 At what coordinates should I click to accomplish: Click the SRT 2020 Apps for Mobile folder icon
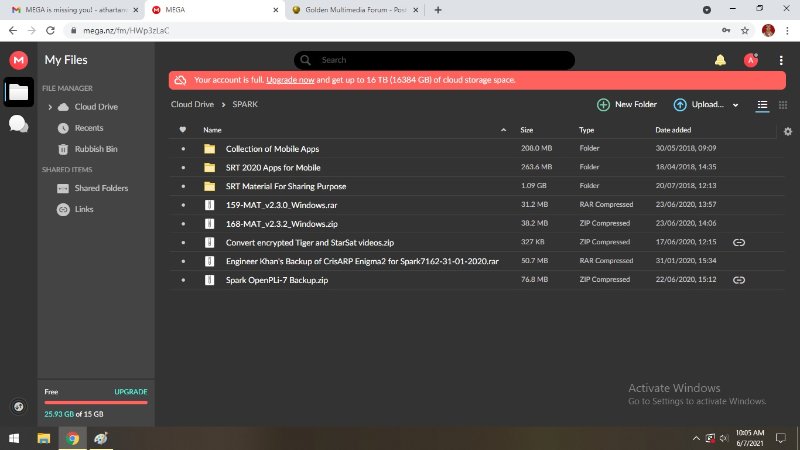209,167
